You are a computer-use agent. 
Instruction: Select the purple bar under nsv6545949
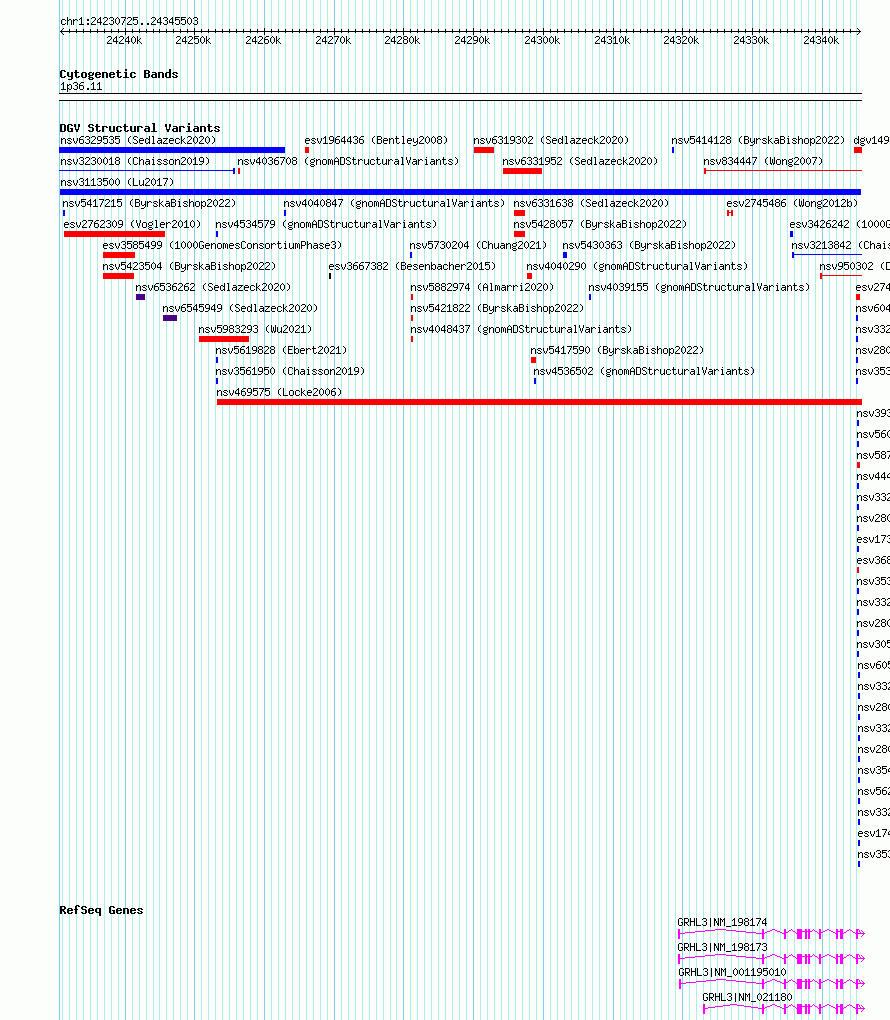170,318
